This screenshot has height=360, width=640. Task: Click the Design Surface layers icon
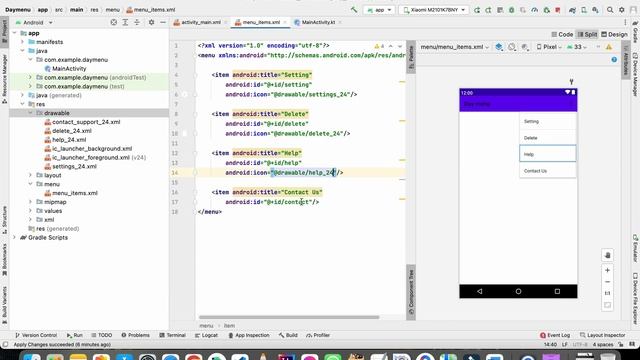[499, 47]
